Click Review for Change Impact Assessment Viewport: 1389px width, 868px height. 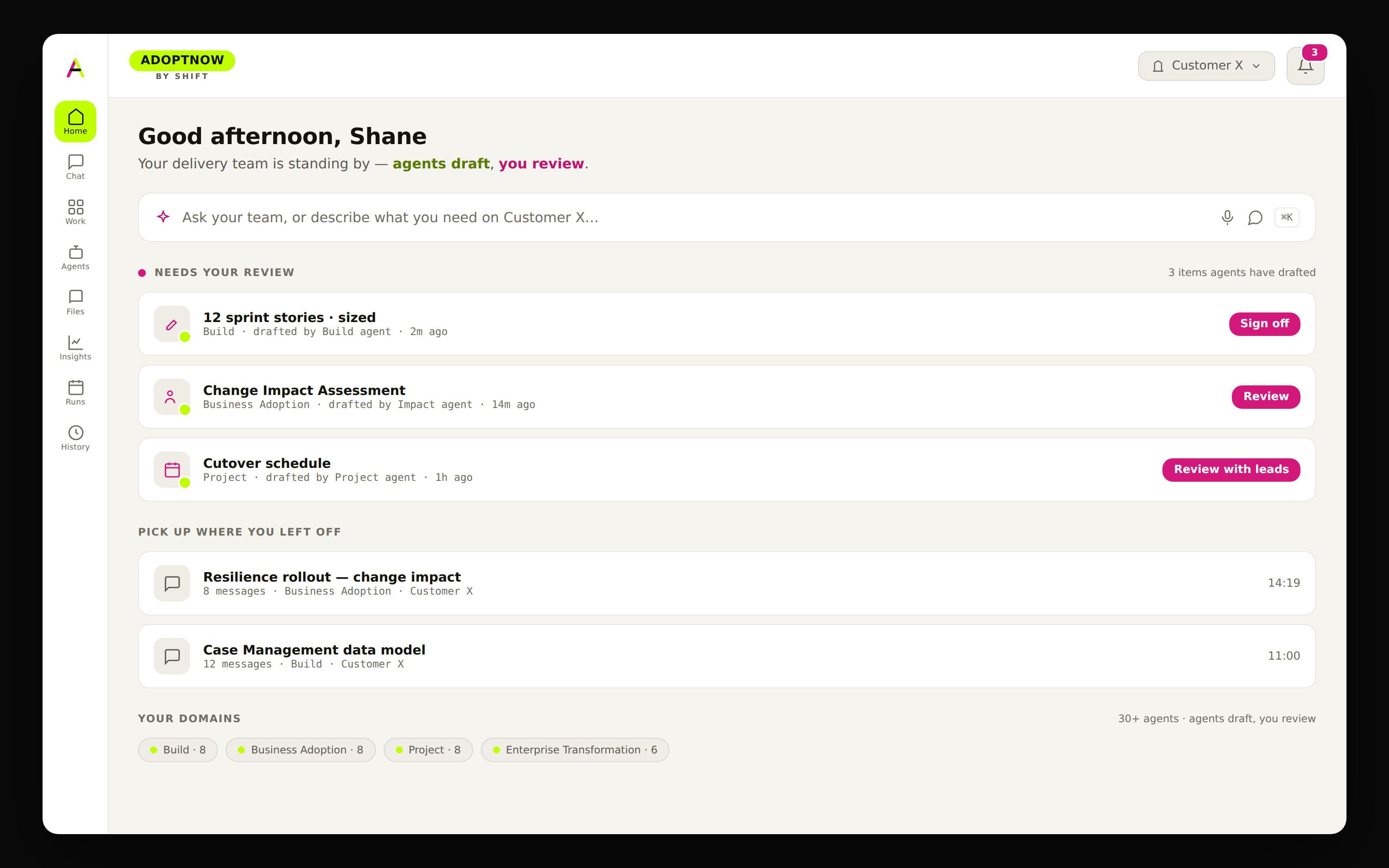click(x=1266, y=397)
